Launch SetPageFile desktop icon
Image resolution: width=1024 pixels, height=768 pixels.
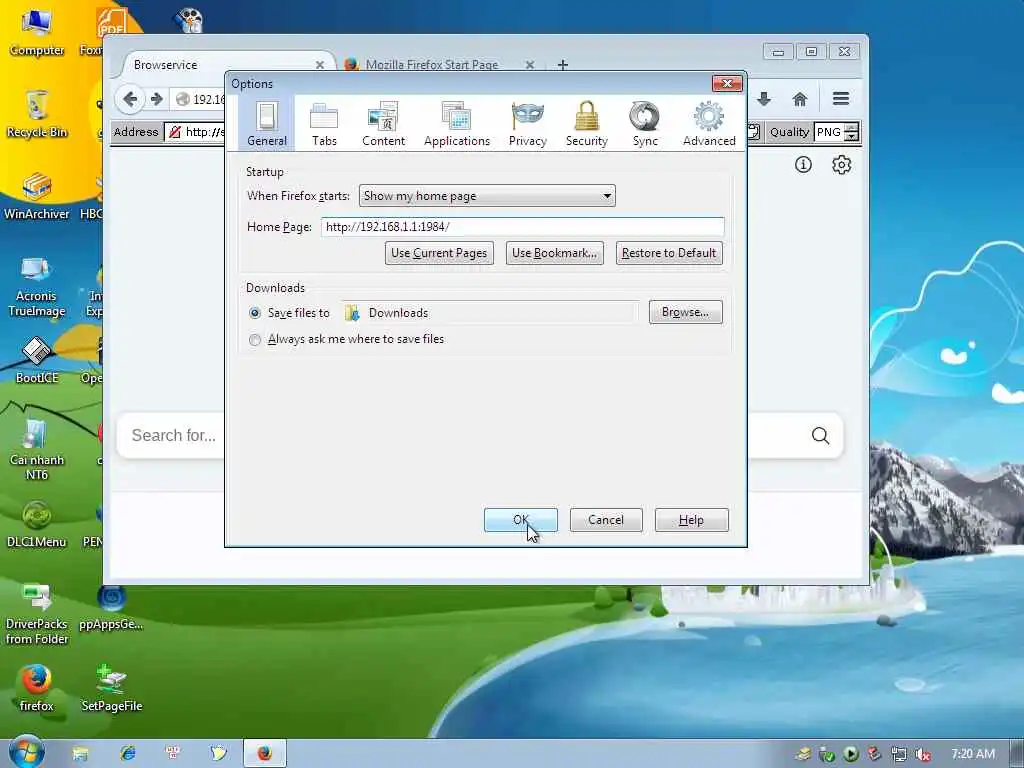[112, 688]
